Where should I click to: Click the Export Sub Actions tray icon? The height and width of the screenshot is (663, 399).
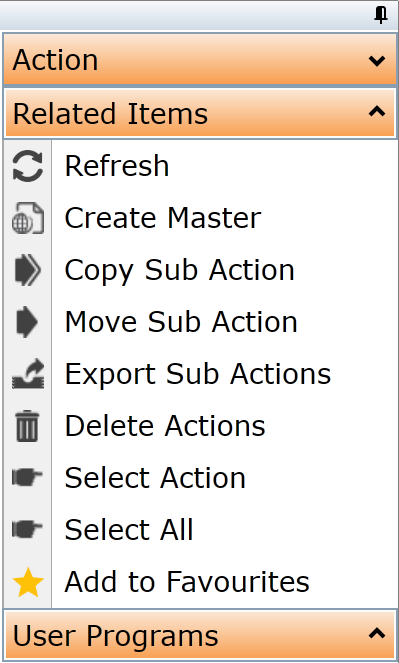point(27,374)
